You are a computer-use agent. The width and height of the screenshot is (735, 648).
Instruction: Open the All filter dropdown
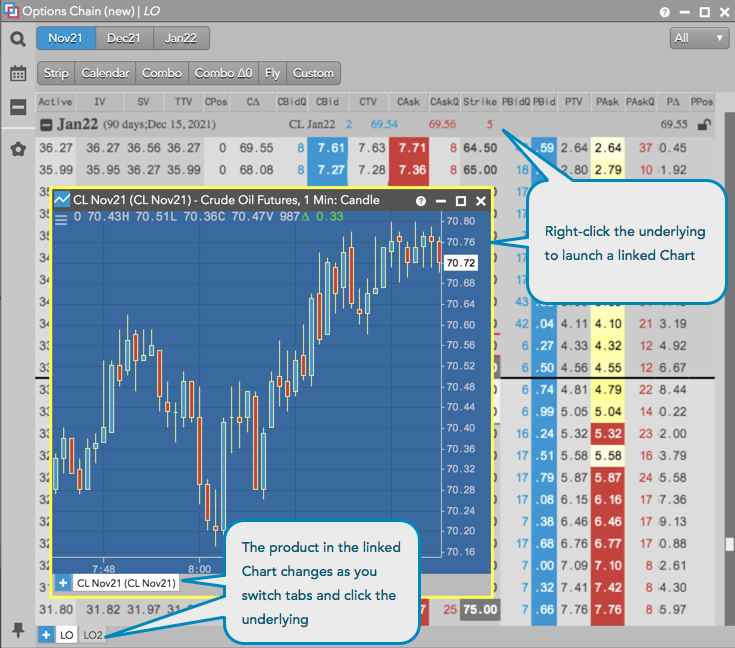click(x=700, y=38)
